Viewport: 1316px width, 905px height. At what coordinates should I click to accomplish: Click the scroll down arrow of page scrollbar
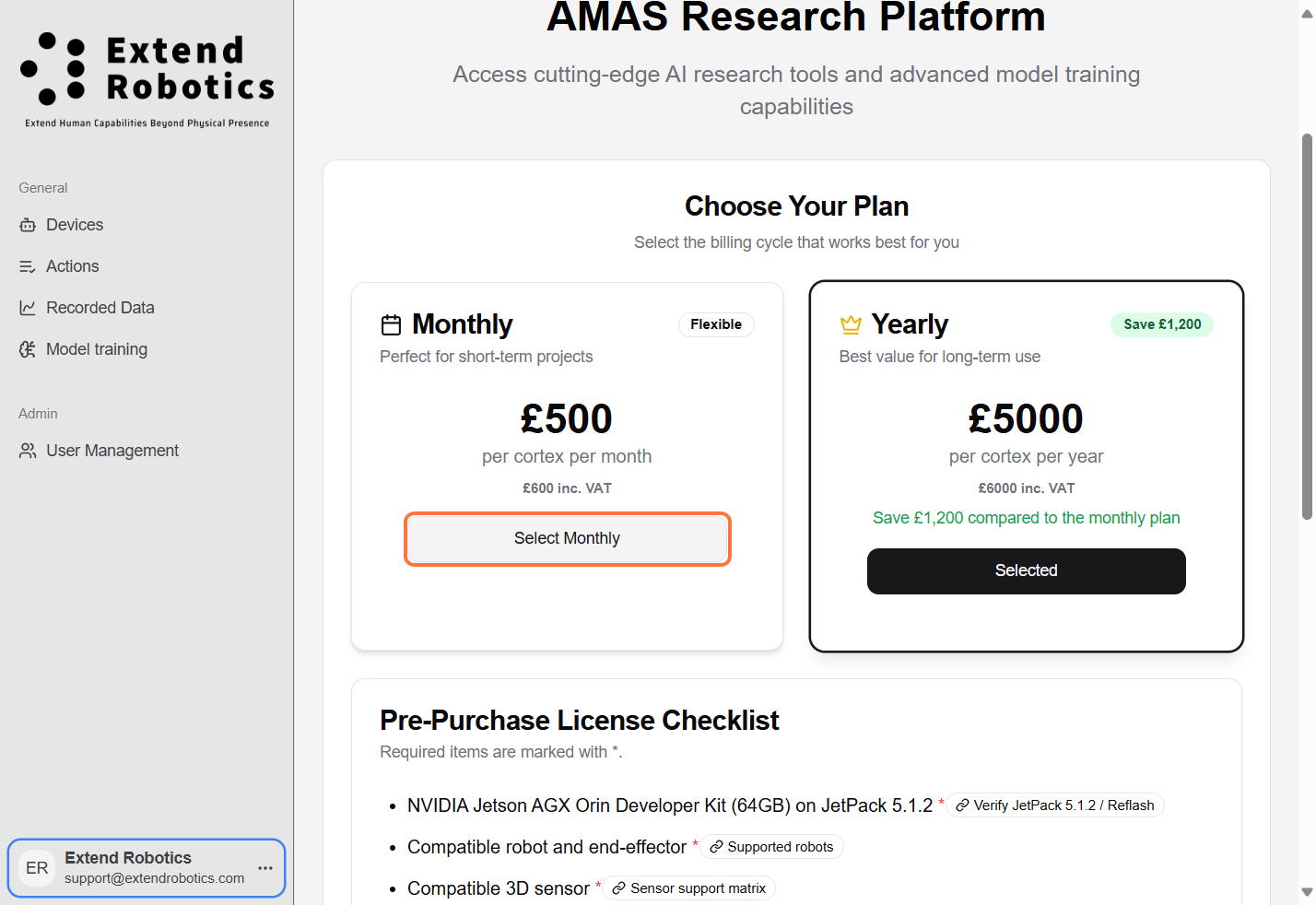[x=1307, y=892]
